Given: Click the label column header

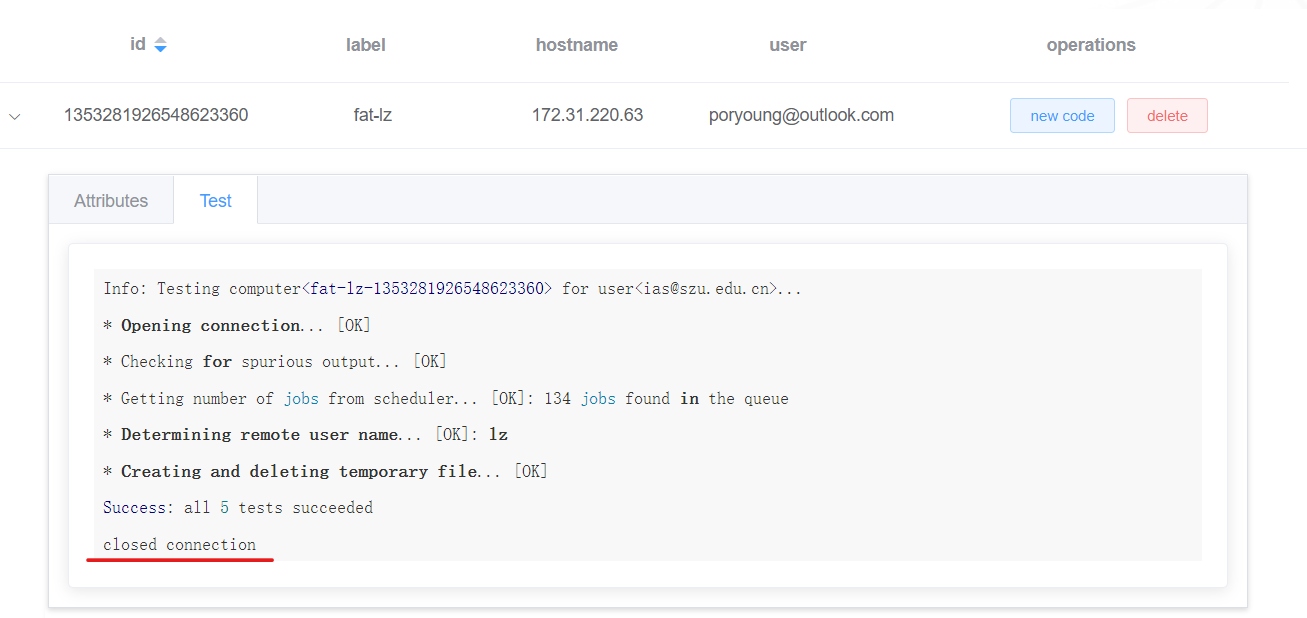Looking at the screenshot, I should (x=366, y=45).
